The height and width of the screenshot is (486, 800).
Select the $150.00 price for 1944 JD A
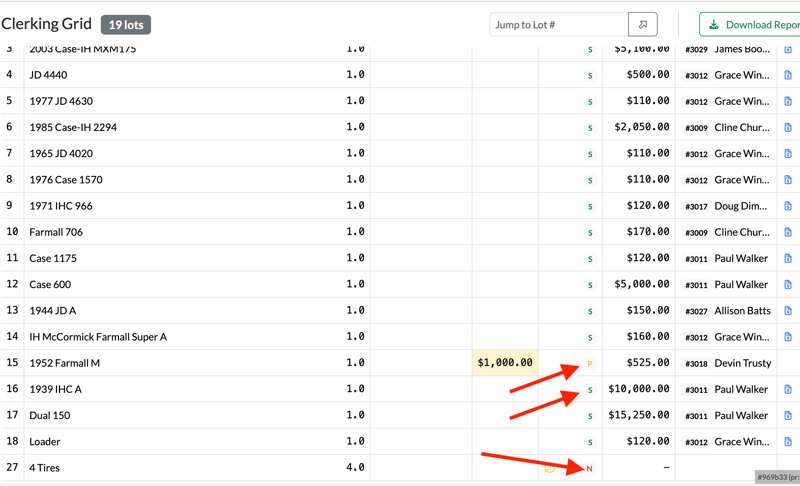648,310
